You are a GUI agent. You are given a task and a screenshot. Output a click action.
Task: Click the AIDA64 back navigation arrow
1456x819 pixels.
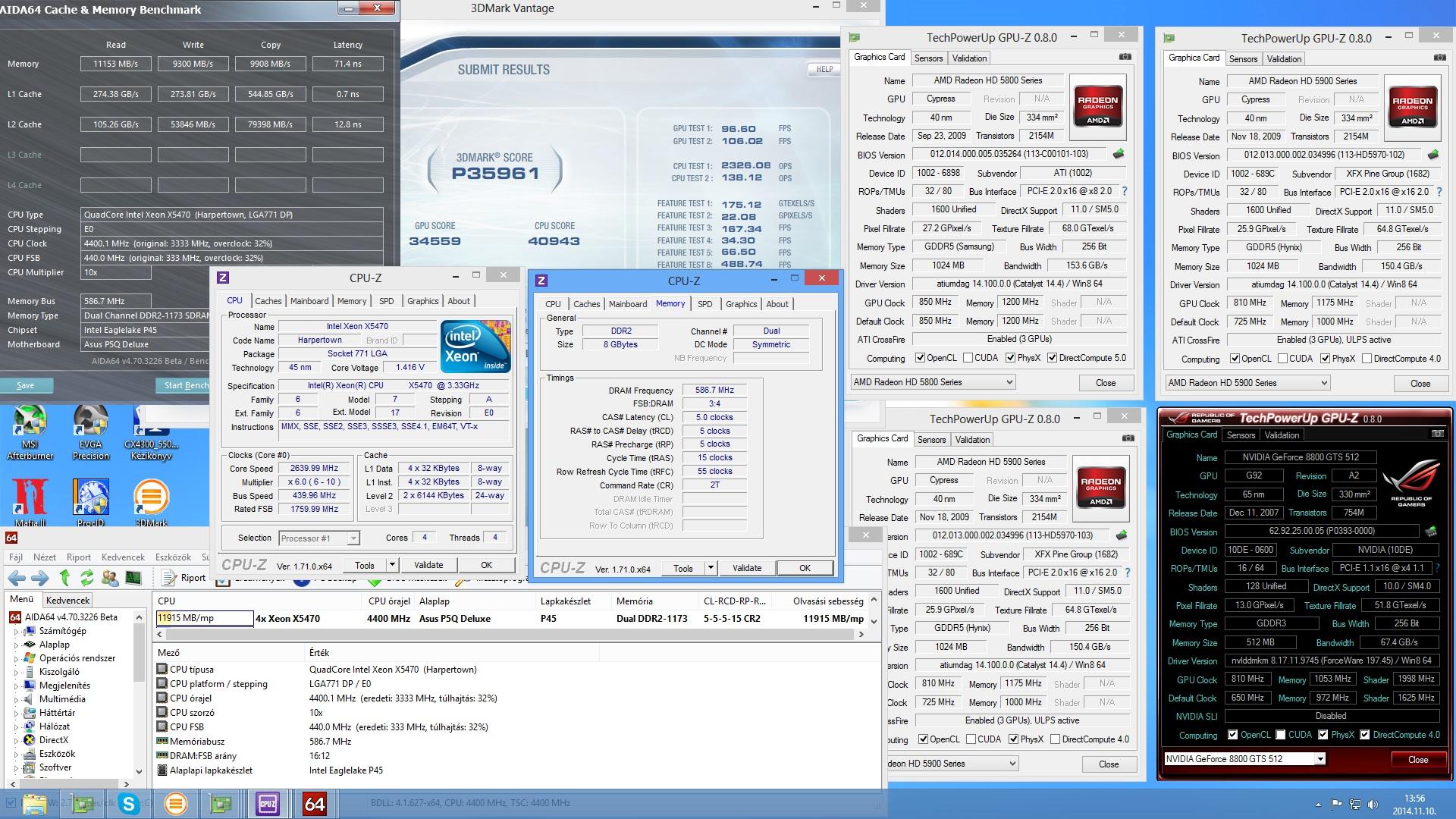[17, 578]
